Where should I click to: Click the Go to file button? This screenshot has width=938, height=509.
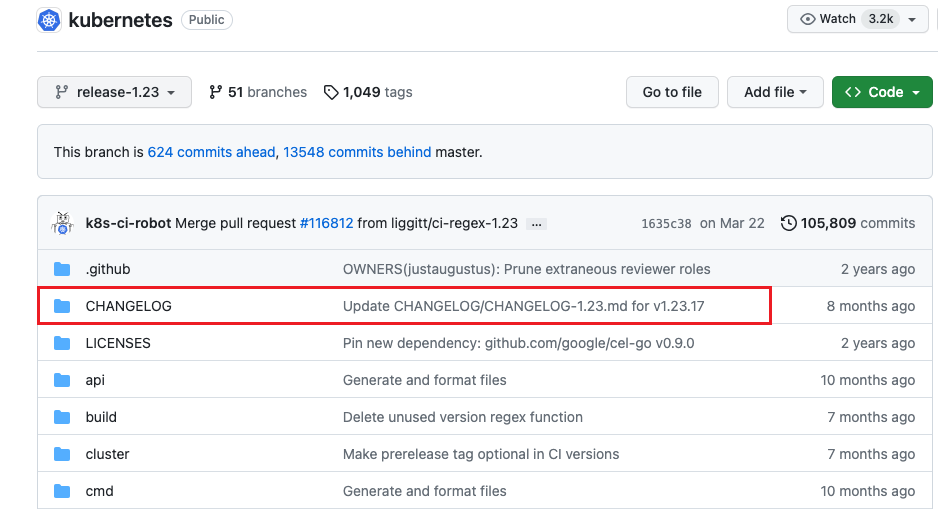click(672, 92)
